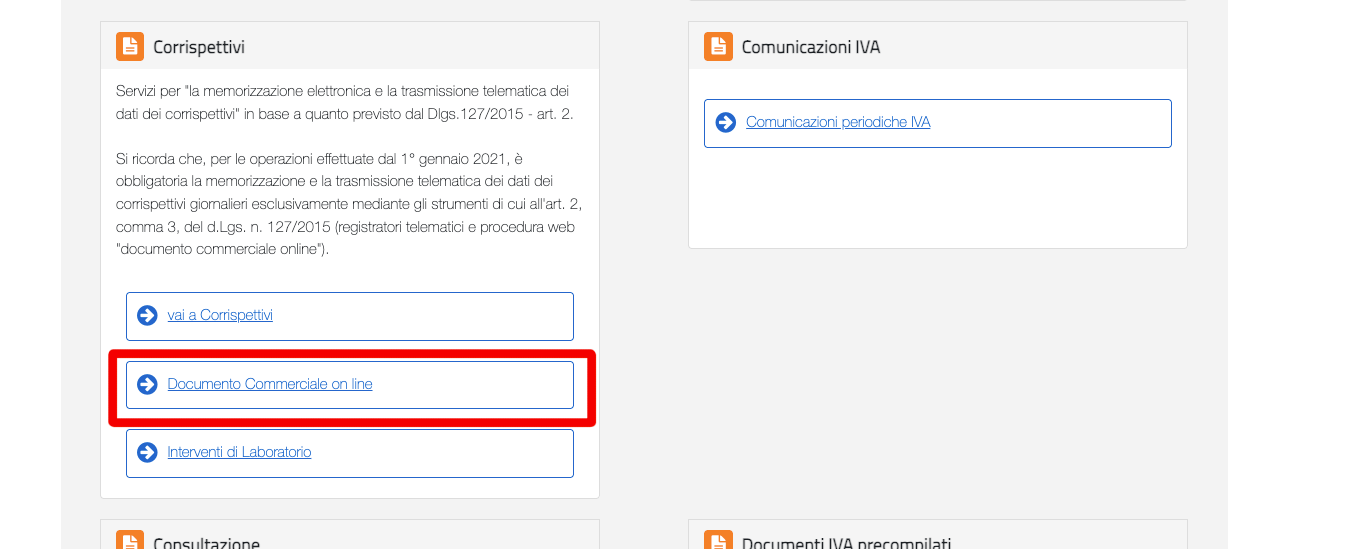
Task: Click the blue arrow icon for vai a Corrispettivi
Action: (x=147, y=316)
